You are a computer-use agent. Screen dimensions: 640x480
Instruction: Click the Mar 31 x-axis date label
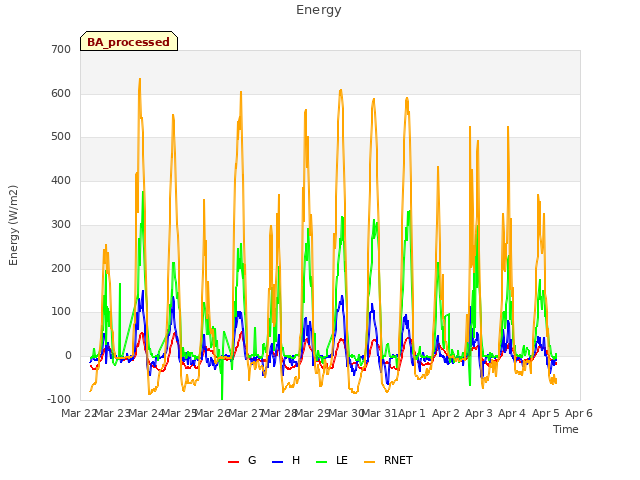pos(379,413)
